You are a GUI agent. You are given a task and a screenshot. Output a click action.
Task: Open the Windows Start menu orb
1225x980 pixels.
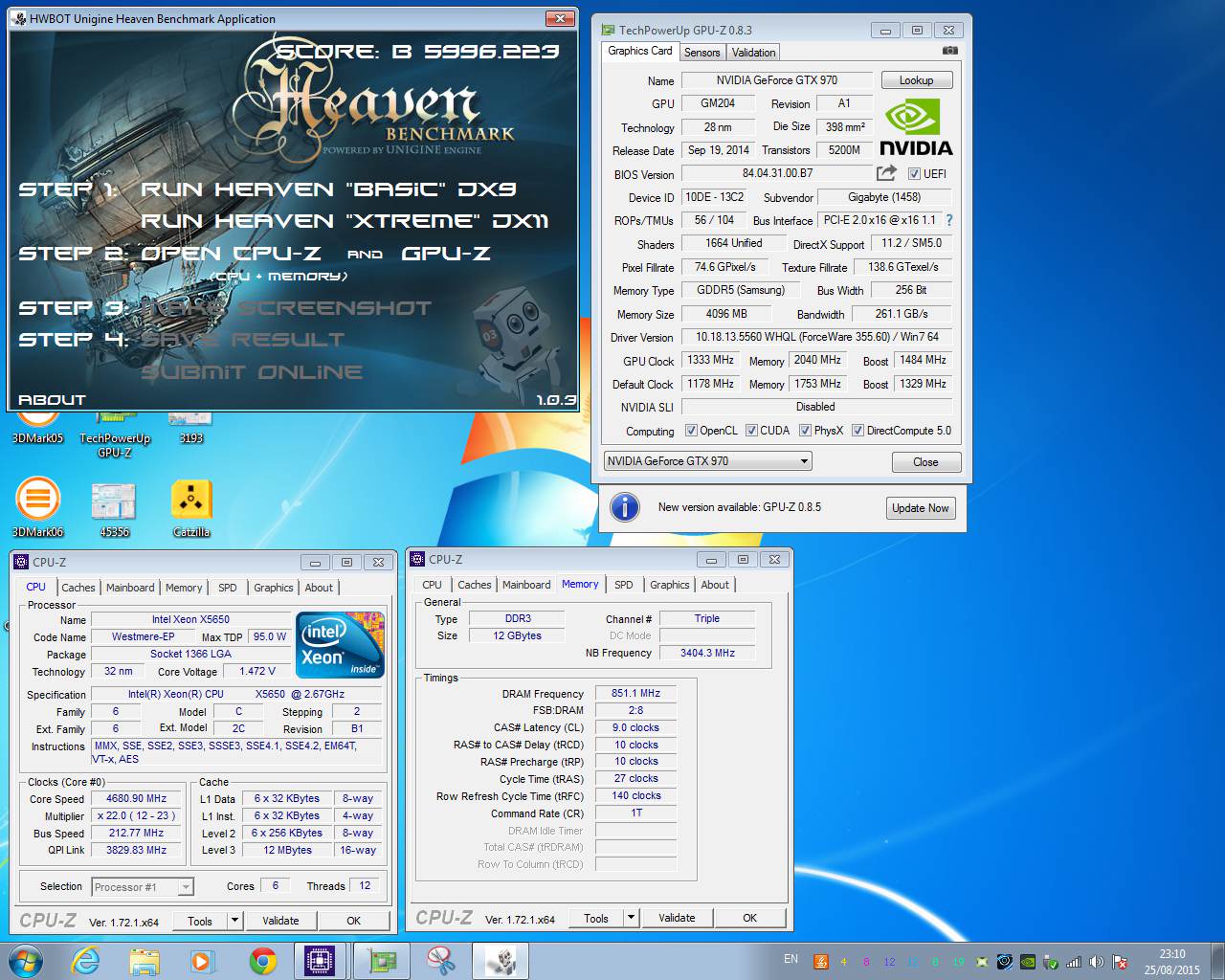(x=26, y=960)
